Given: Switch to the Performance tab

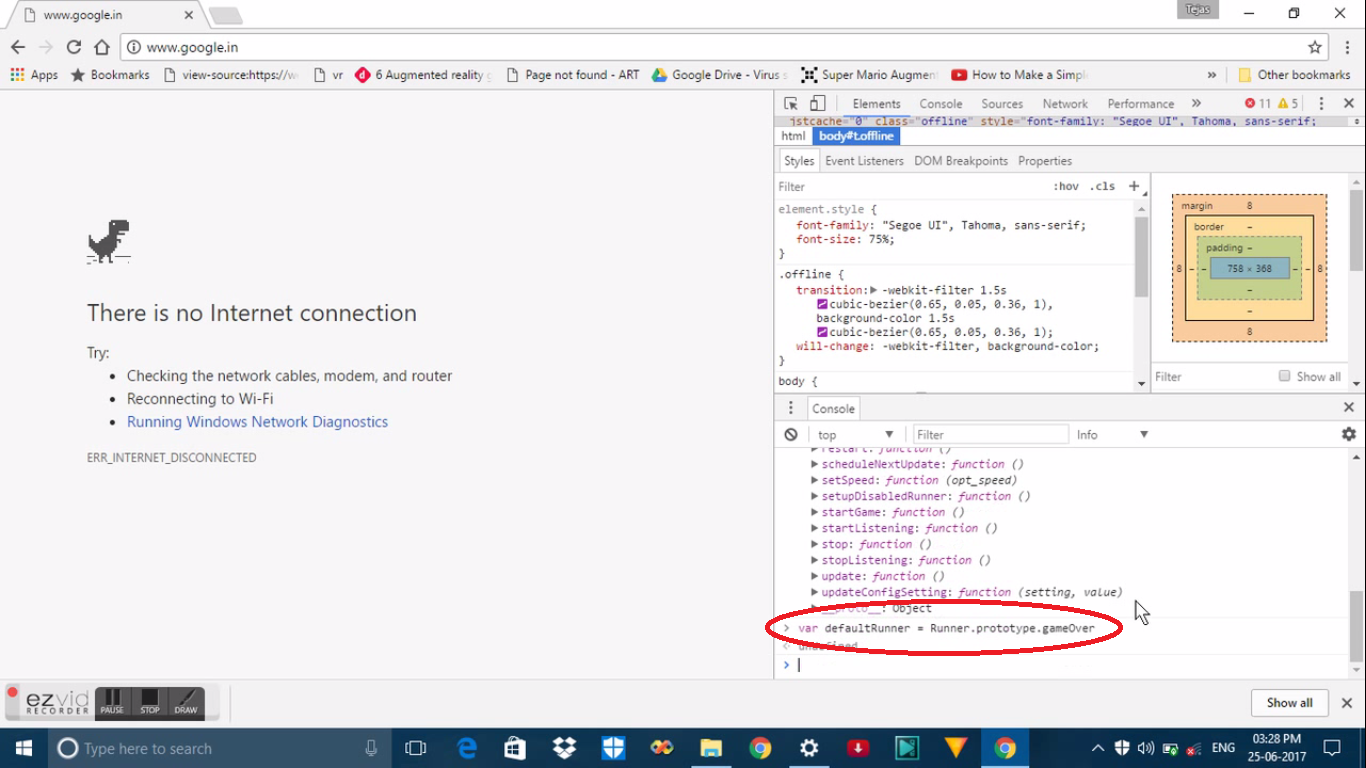Looking at the screenshot, I should tap(1141, 104).
